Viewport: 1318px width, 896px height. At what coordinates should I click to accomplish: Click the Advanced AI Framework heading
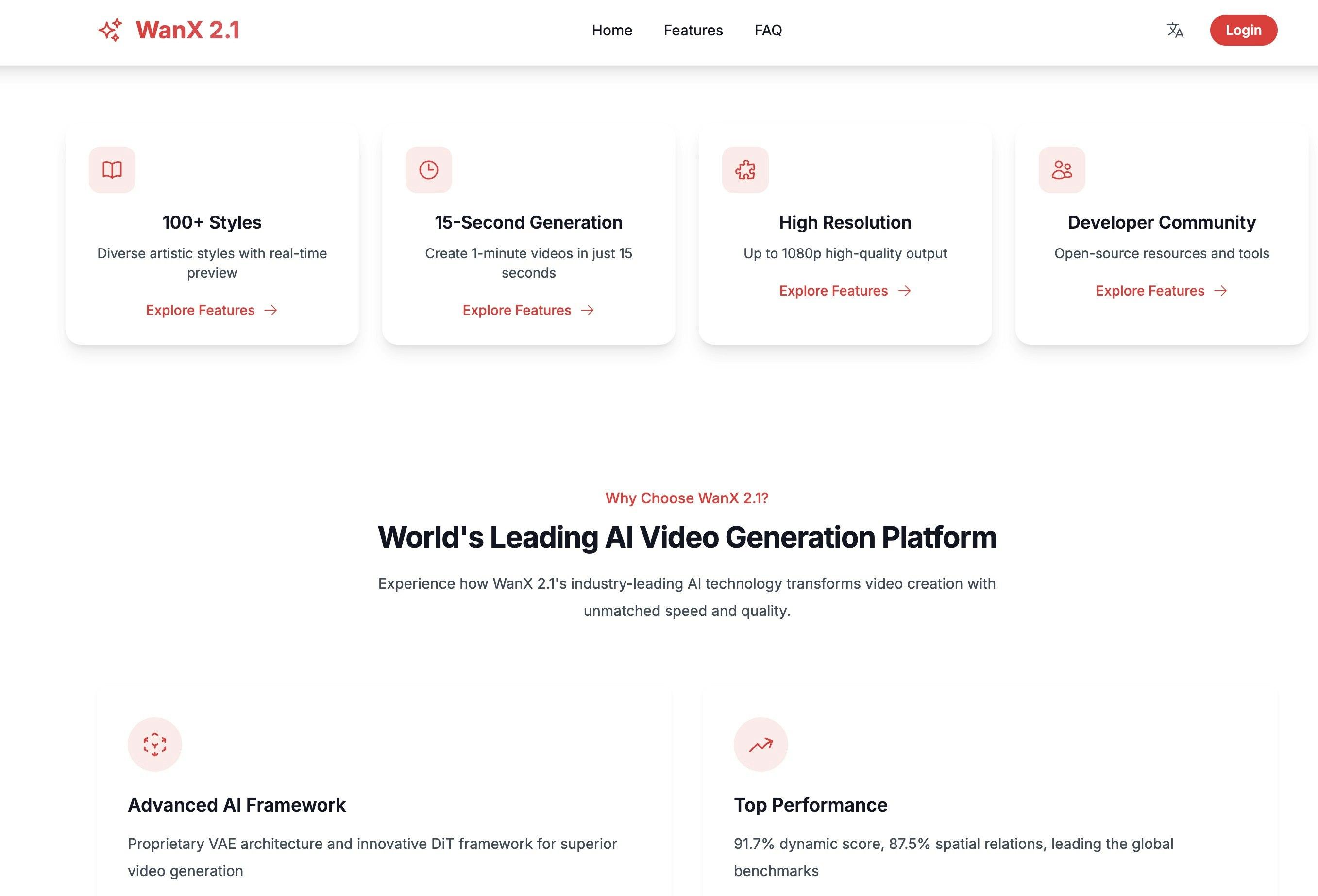point(237,805)
